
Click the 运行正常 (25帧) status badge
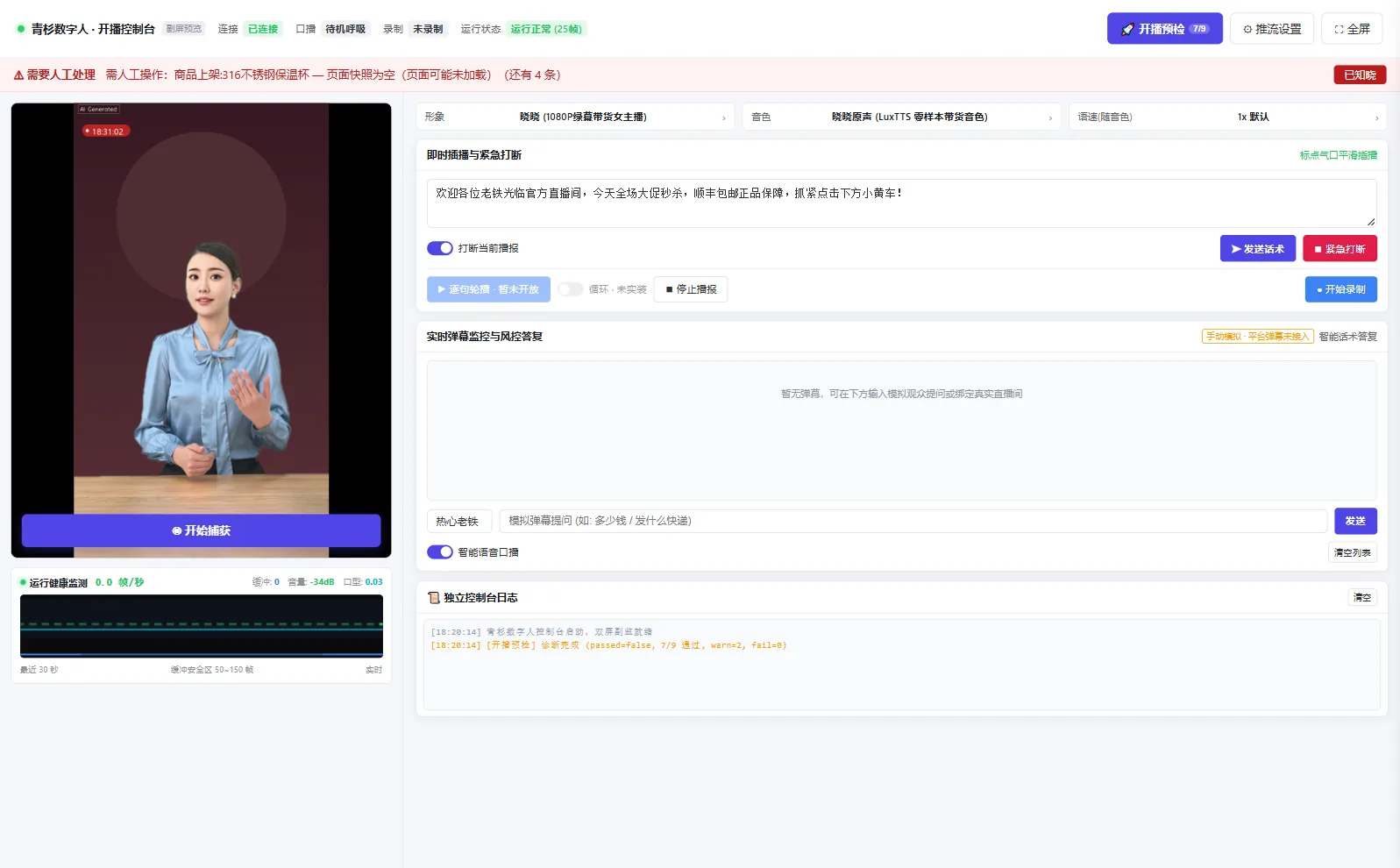click(x=546, y=29)
